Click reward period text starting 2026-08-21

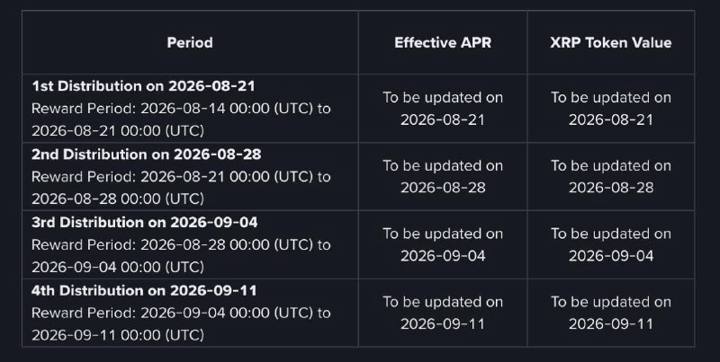pyautogui.click(x=181, y=188)
